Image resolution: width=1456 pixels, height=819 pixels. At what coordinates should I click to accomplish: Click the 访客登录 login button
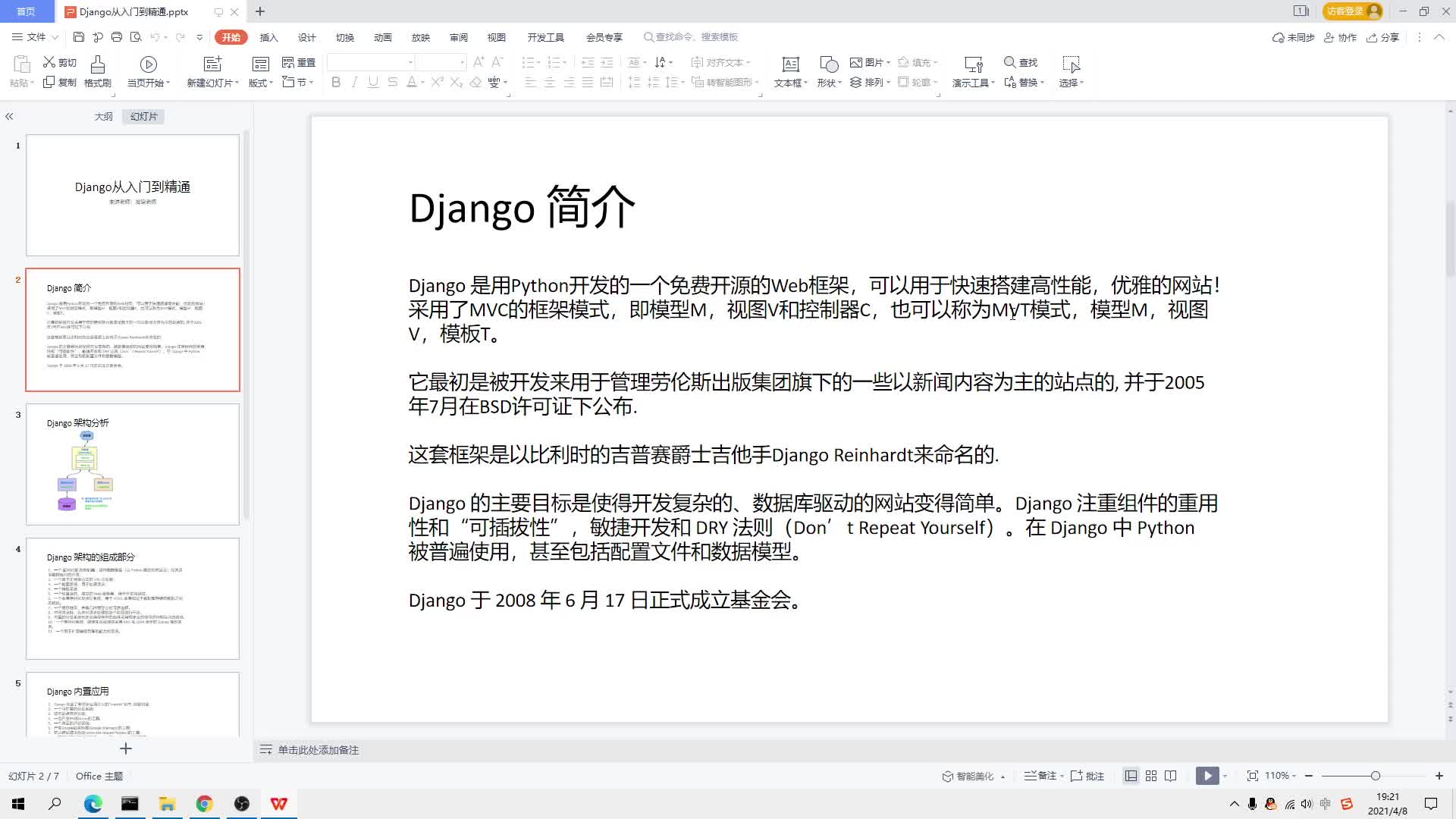(1352, 11)
